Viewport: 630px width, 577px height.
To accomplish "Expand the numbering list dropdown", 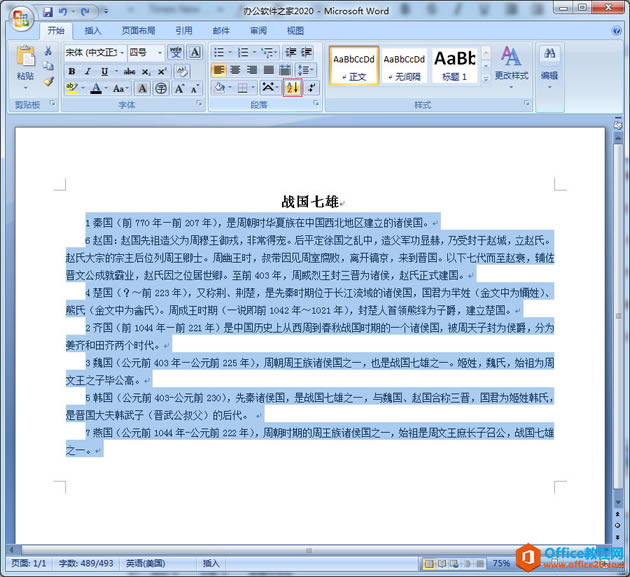I will 254,52.
